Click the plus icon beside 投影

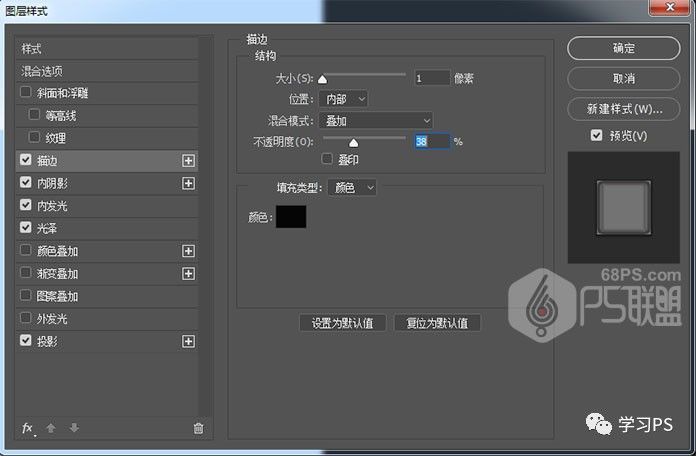tap(187, 342)
